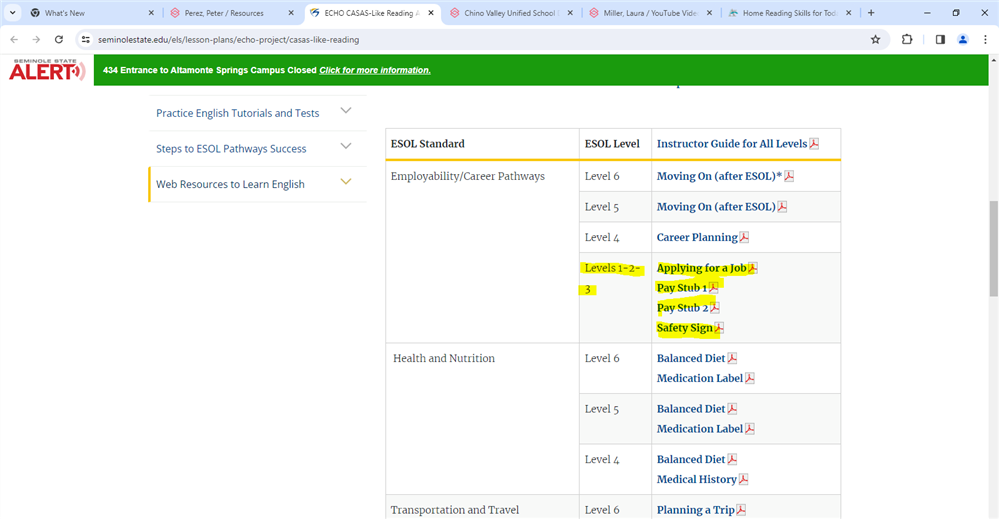Click PDF icon beside Planning a Trip
This screenshot has height=519, width=999.
pos(740,509)
